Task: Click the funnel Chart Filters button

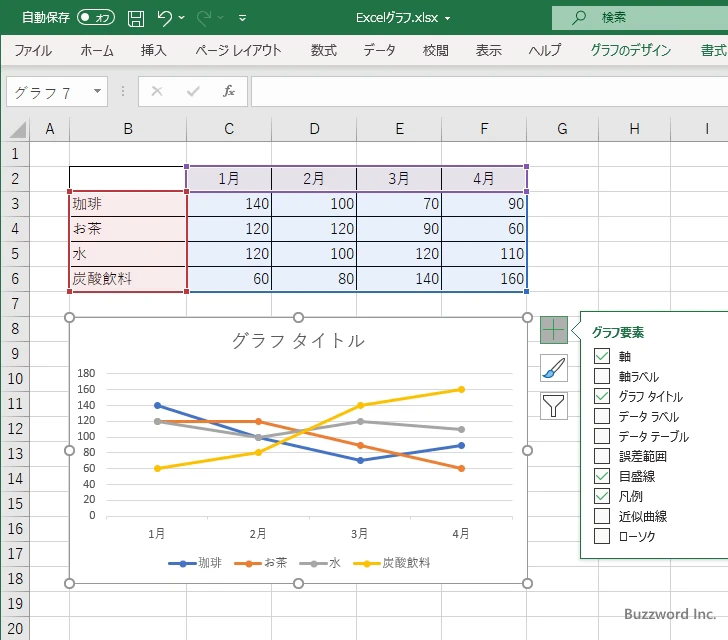Action: pyautogui.click(x=554, y=406)
